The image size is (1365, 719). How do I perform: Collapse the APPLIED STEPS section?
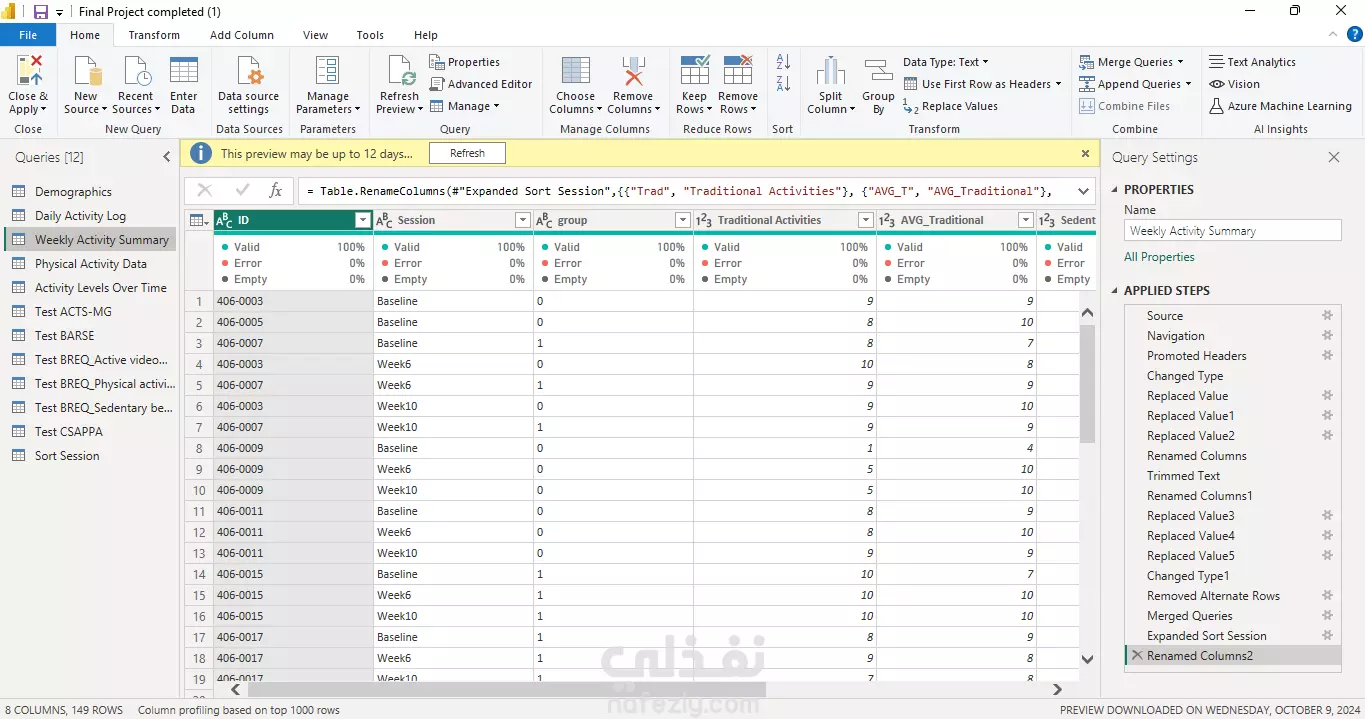[x=1115, y=291]
